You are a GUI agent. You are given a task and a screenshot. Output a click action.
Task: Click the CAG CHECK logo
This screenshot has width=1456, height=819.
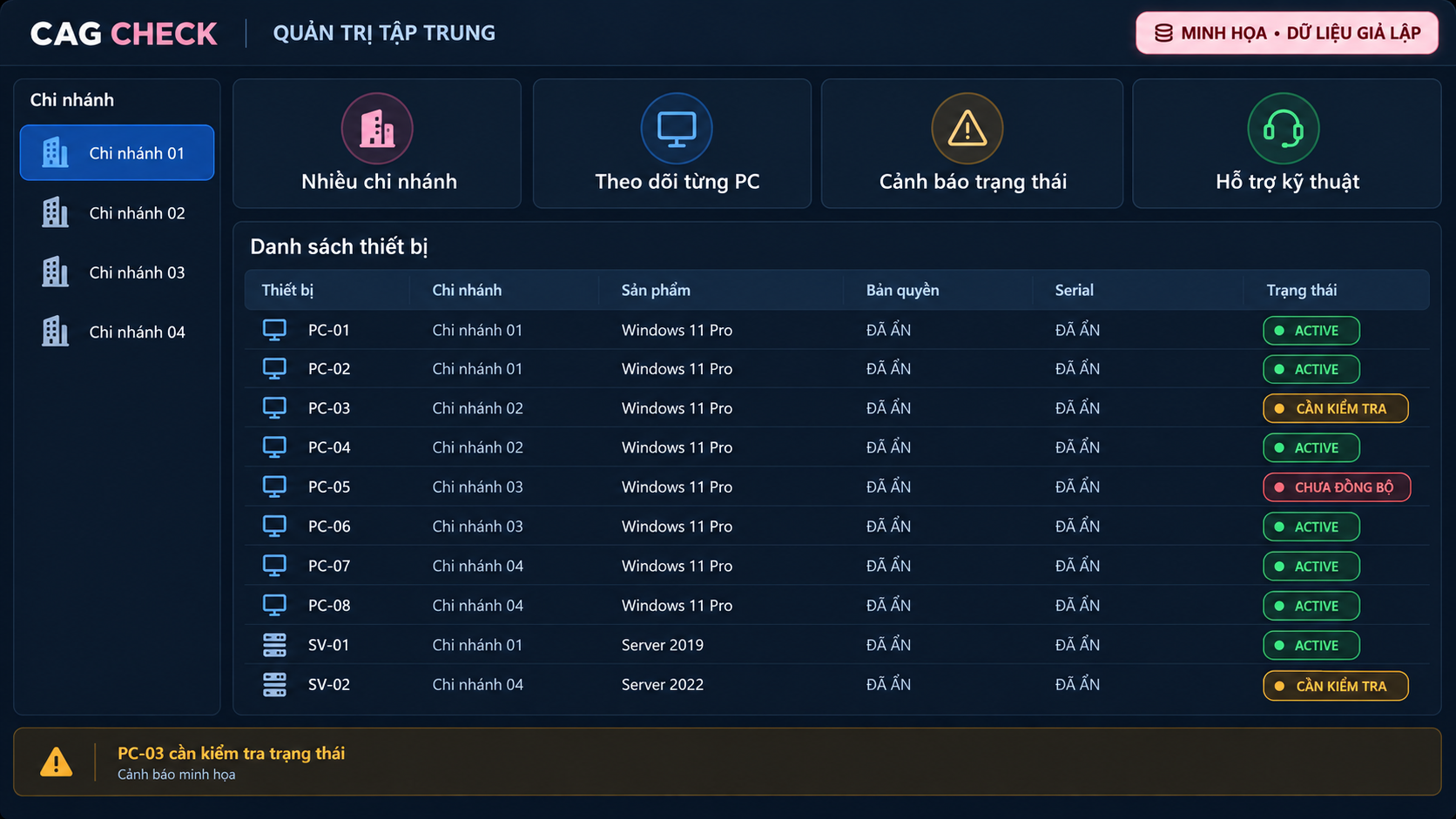coord(124,33)
